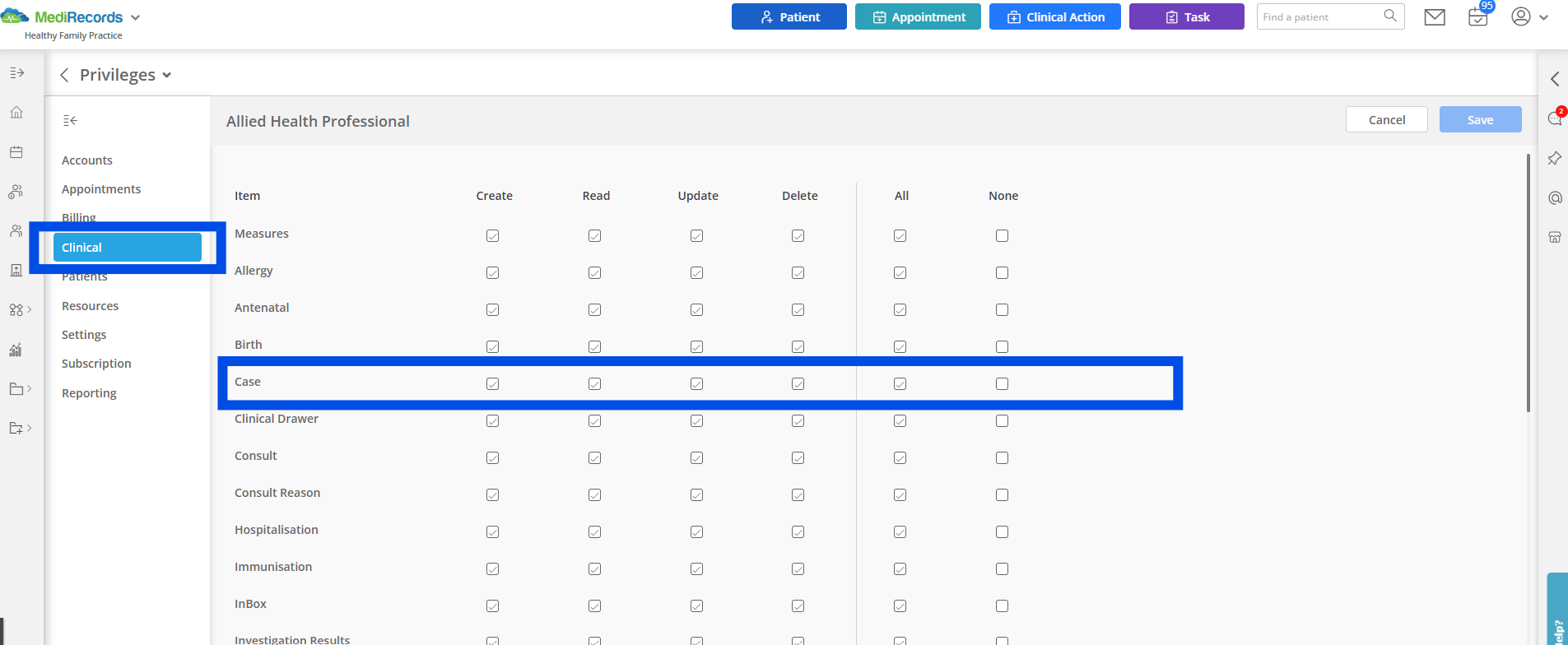The width and height of the screenshot is (1568, 645).
Task: Open MediRecords practice switcher dropdown
Action: [136, 17]
